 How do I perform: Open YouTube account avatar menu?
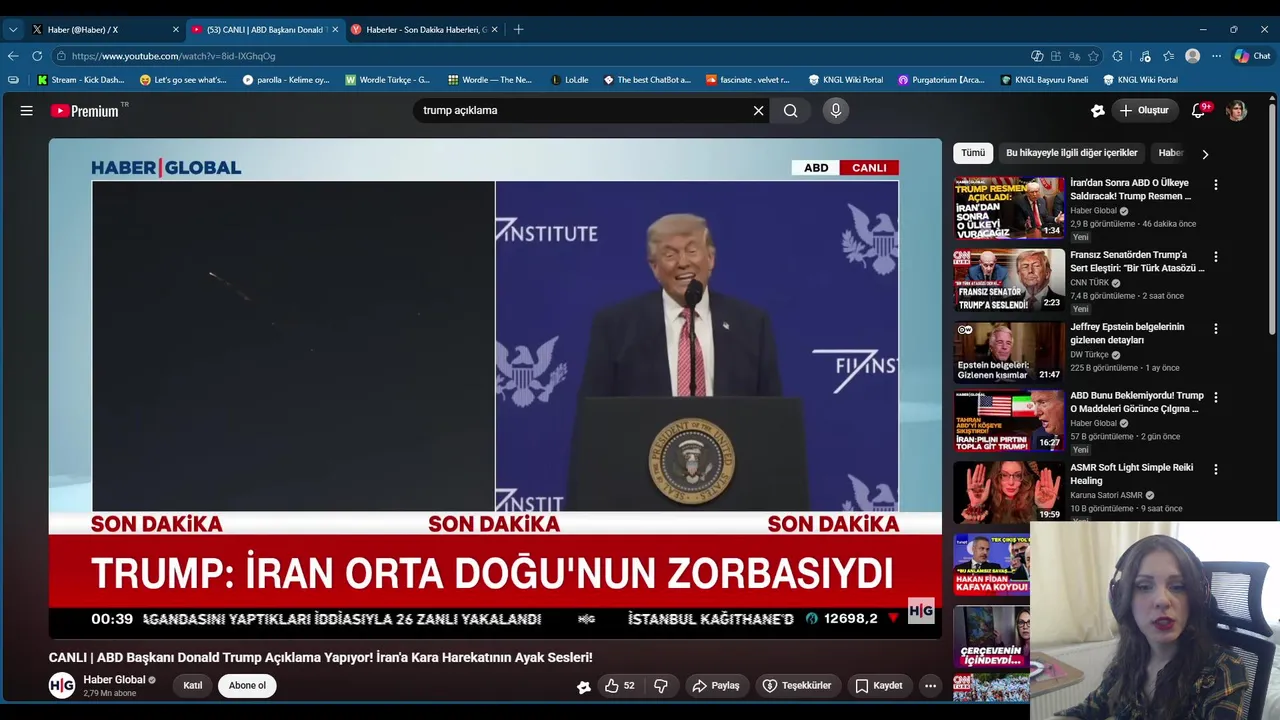[x=1237, y=111]
